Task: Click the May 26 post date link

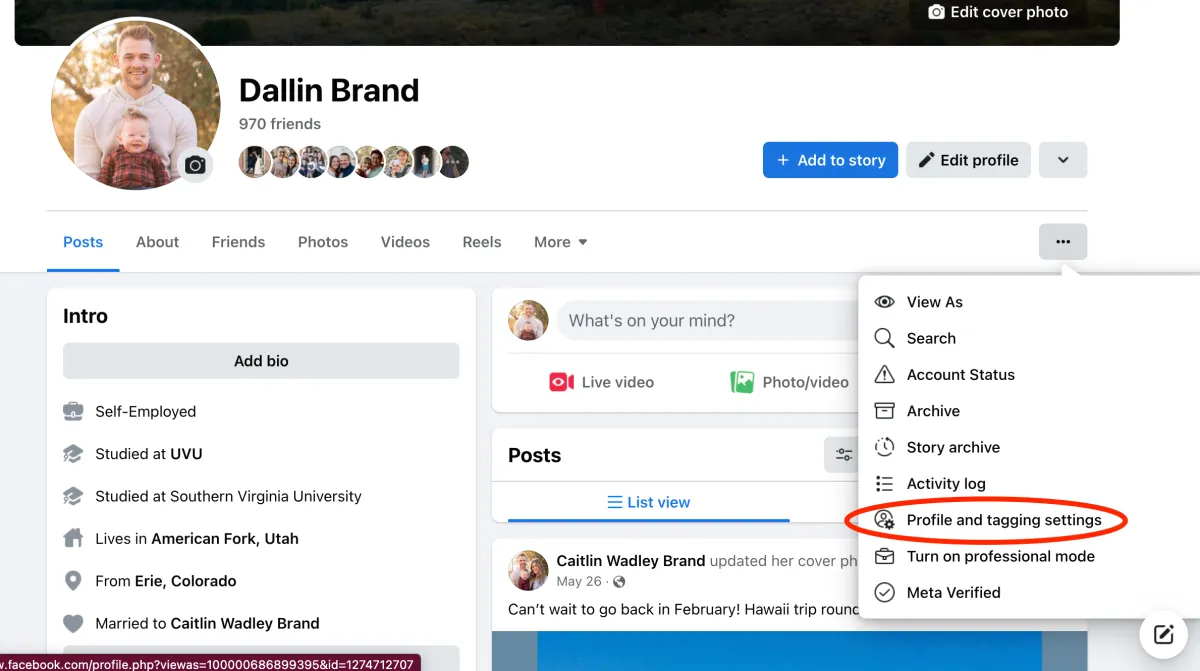Action: coord(580,581)
